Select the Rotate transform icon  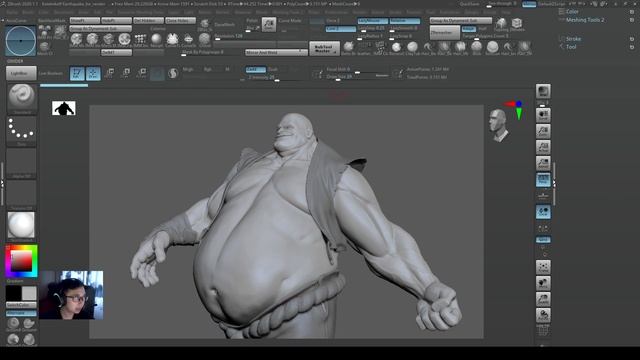coord(141,73)
